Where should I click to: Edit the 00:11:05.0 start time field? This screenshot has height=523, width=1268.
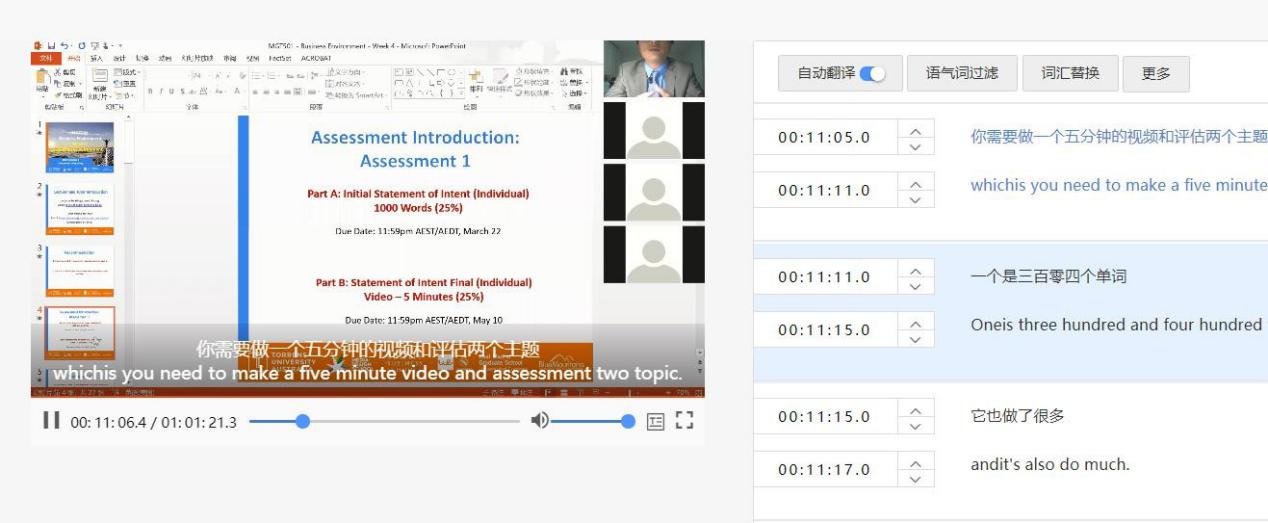point(824,137)
